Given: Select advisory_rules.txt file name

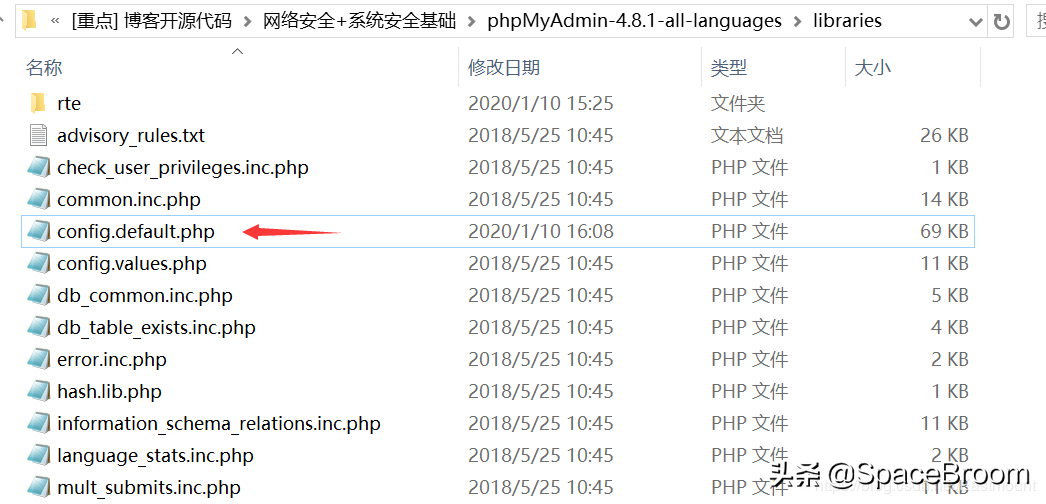Looking at the screenshot, I should click(131, 135).
